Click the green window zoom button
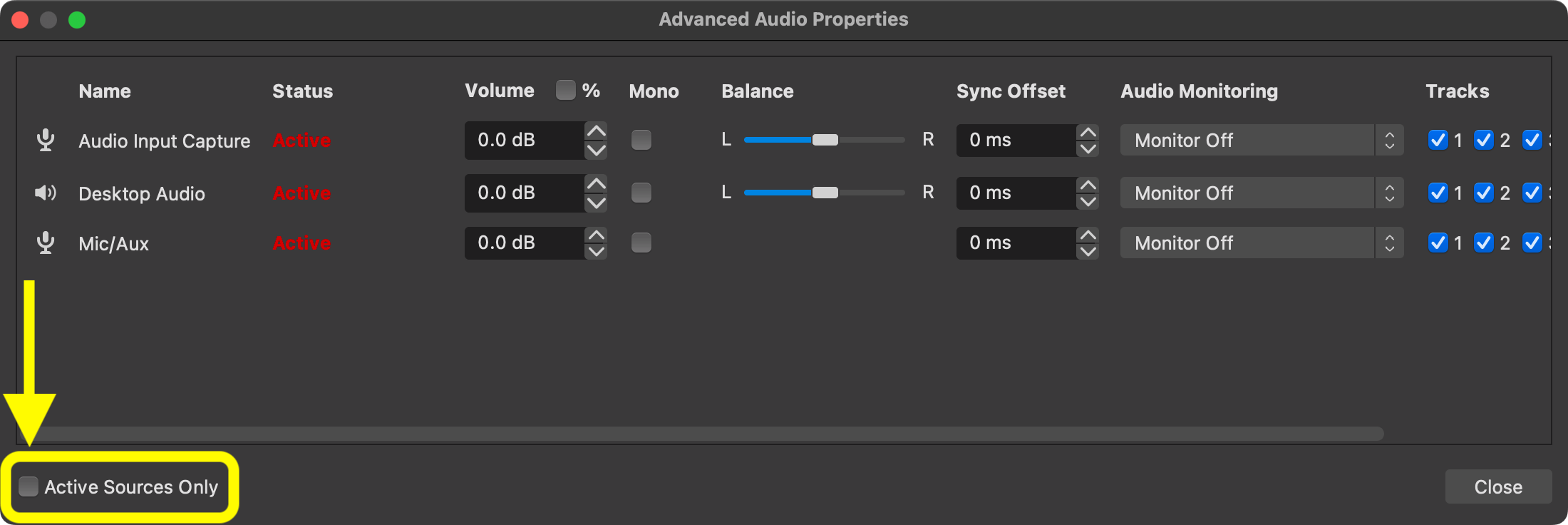Screen dimensions: 1568x525 [77, 19]
